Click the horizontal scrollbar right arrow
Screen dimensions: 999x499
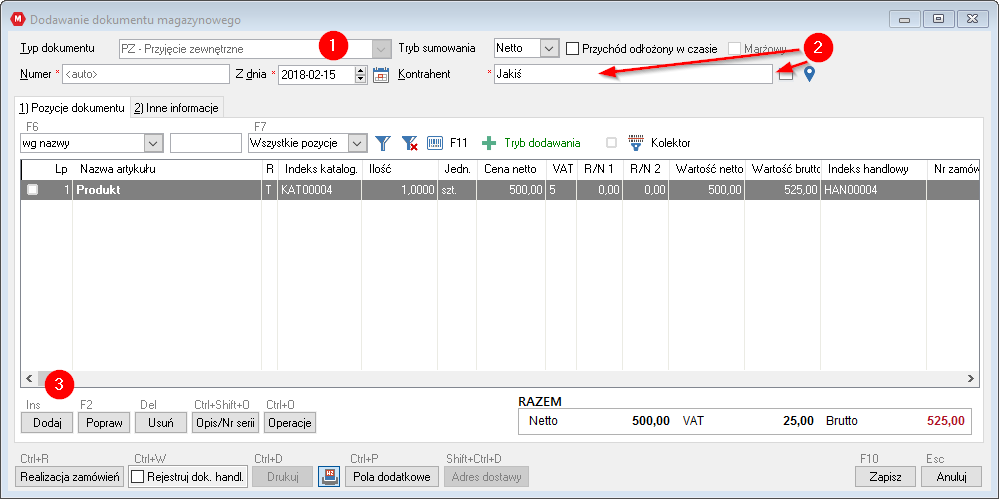(x=970, y=378)
